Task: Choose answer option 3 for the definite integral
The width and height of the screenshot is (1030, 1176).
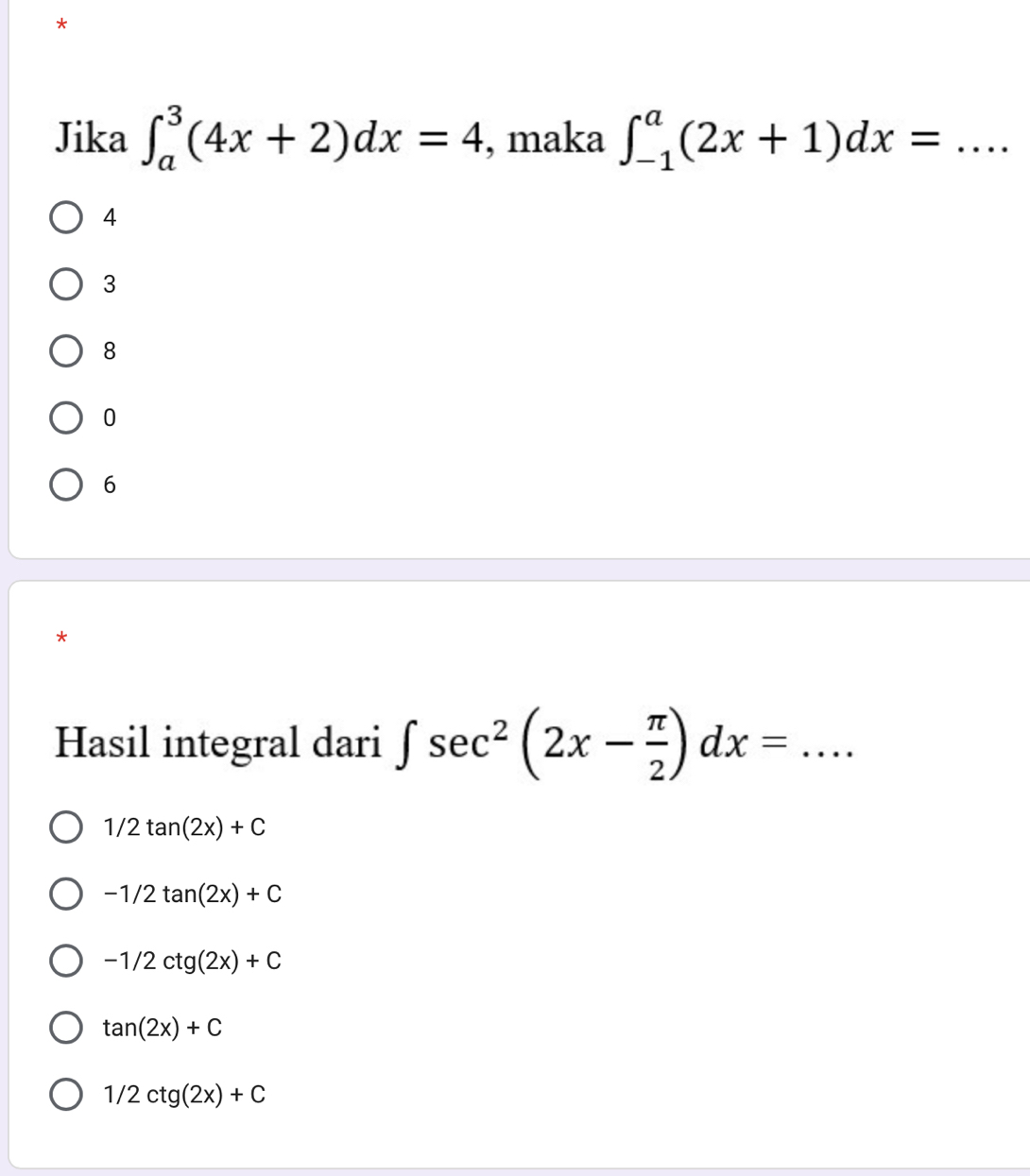Action: pos(65,284)
